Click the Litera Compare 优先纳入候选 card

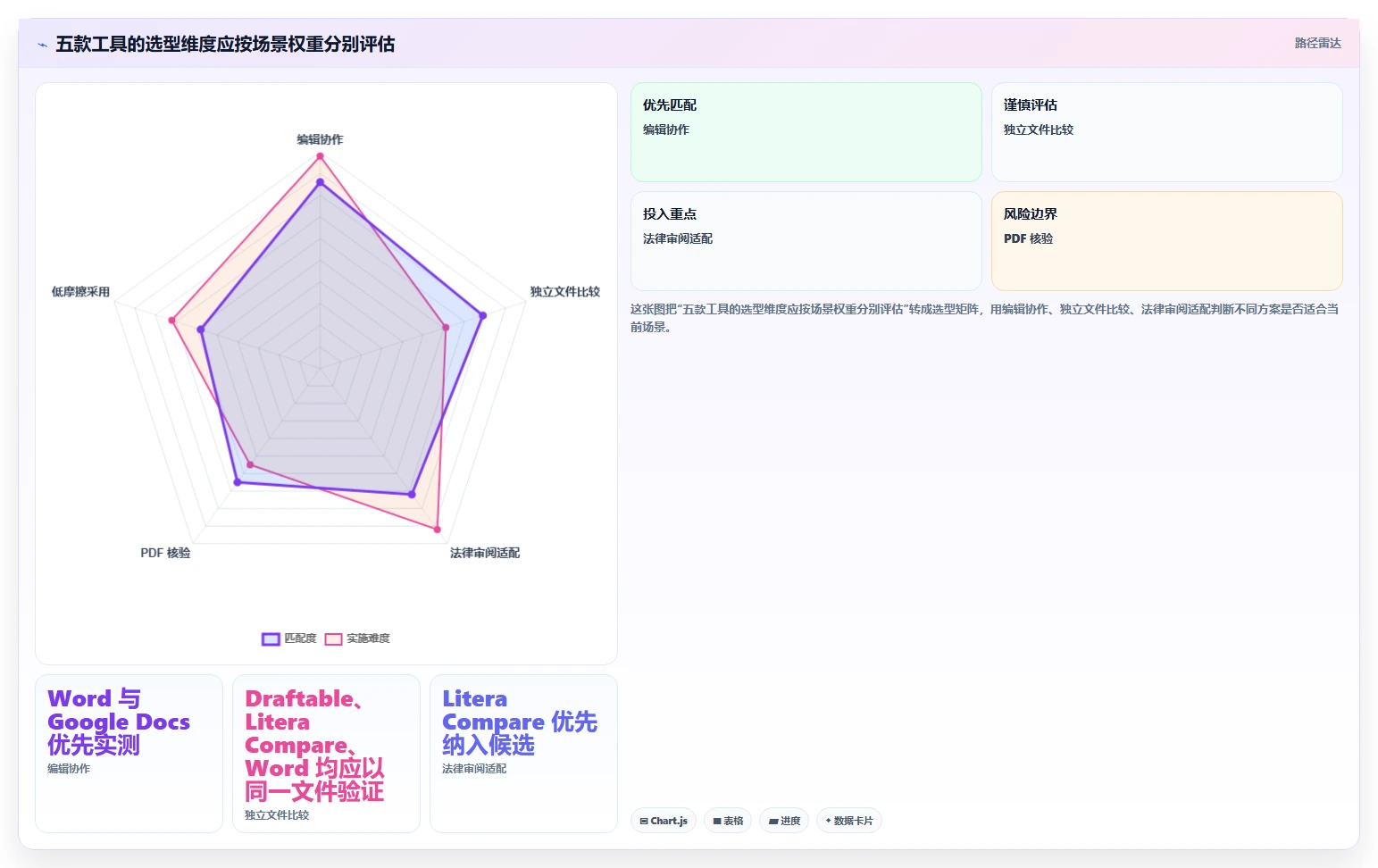[523, 754]
